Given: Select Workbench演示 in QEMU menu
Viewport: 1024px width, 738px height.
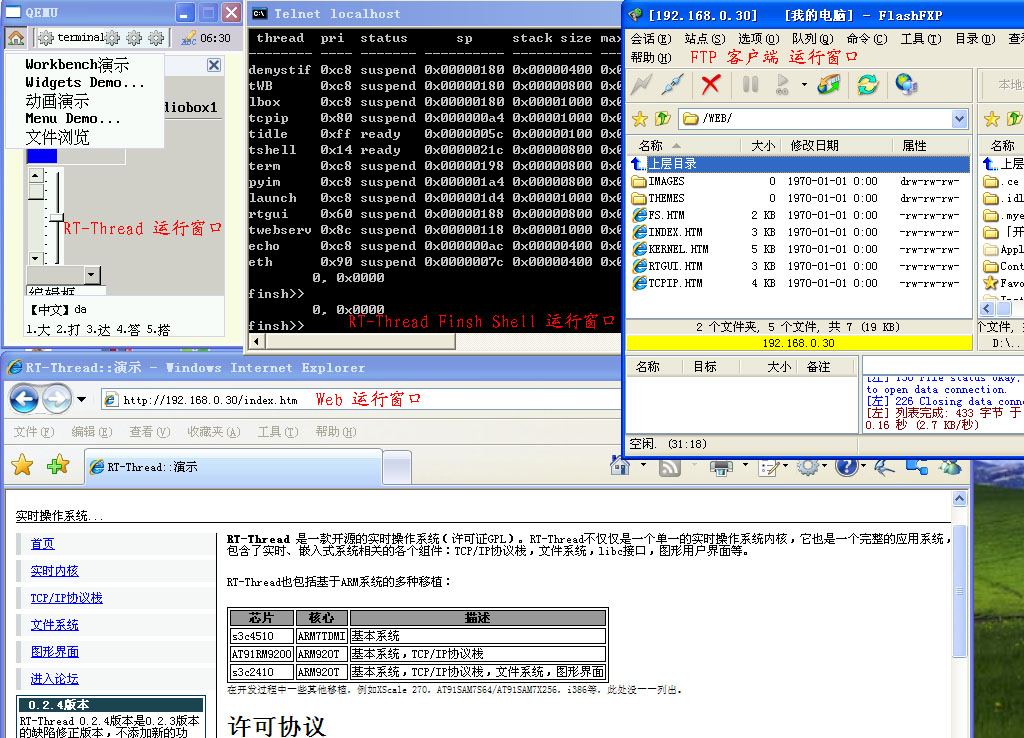Looking at the screenshot, I should click(77, 64).
